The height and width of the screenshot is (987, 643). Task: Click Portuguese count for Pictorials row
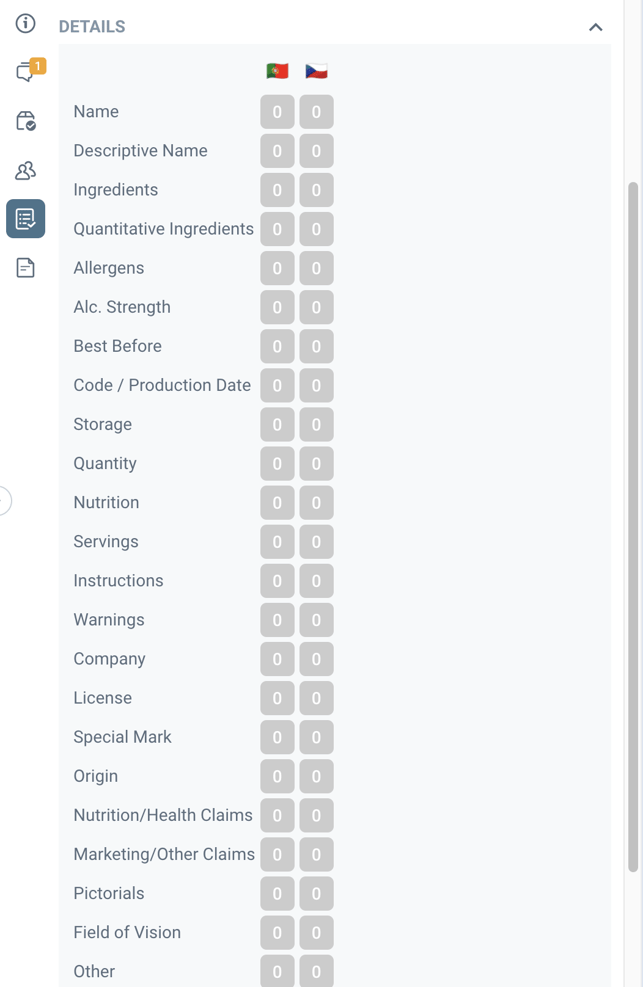click(277, 893)
